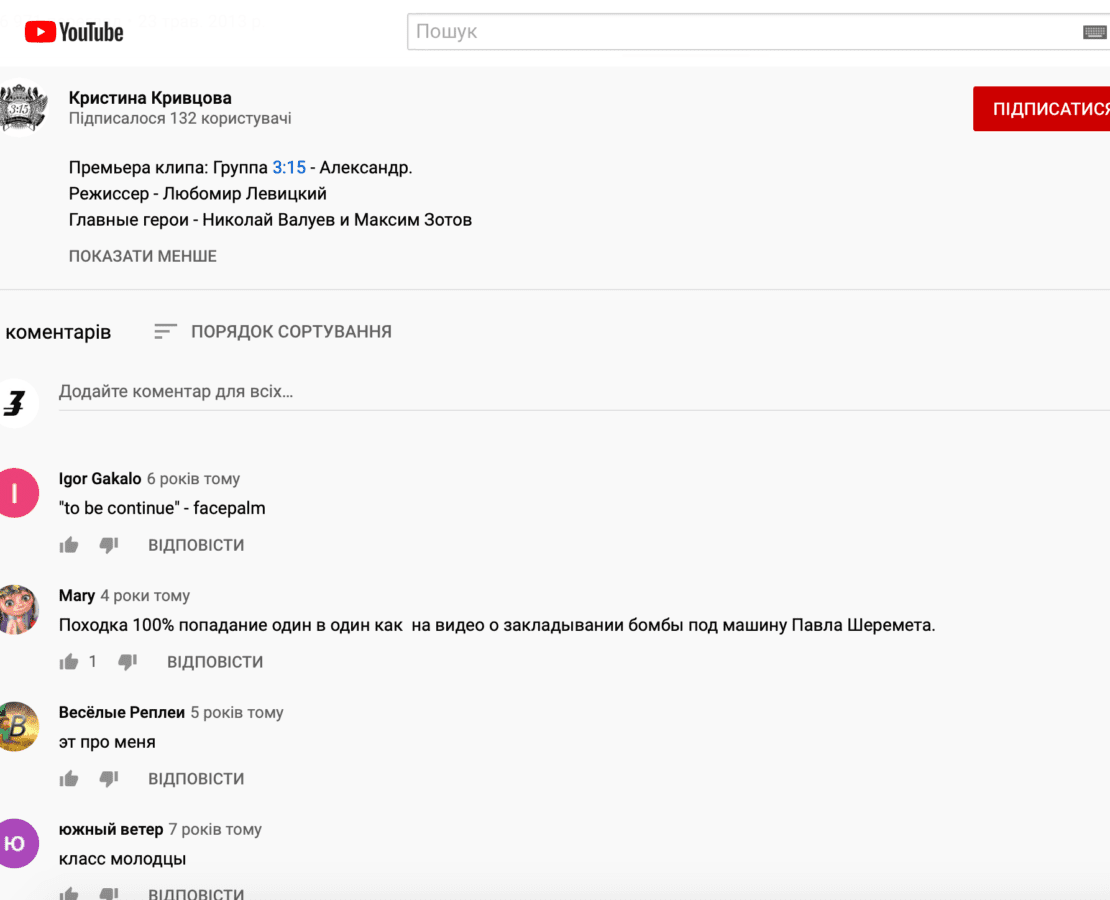
Task: Click the Підписалося 132 користувачі subscriber count
Action: coord(180,118)
